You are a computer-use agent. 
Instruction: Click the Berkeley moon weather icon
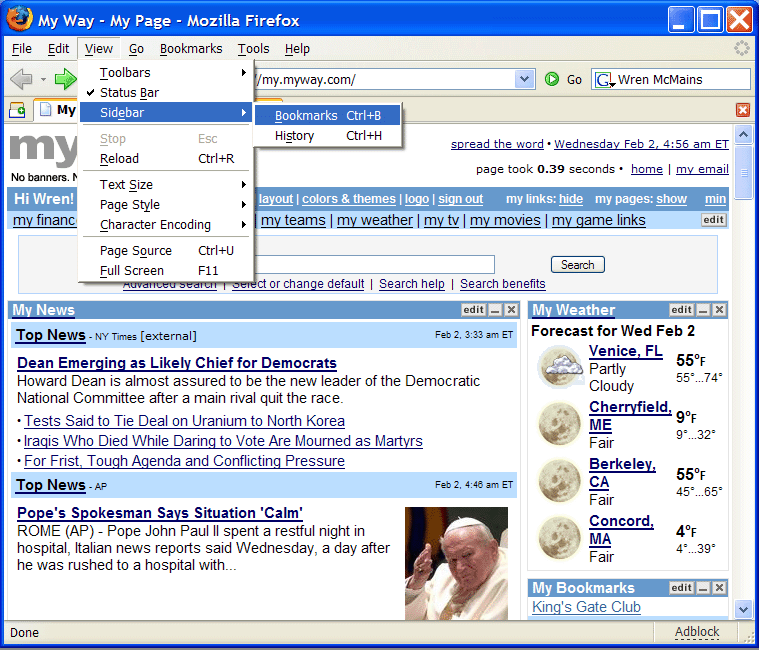(560, 481)
